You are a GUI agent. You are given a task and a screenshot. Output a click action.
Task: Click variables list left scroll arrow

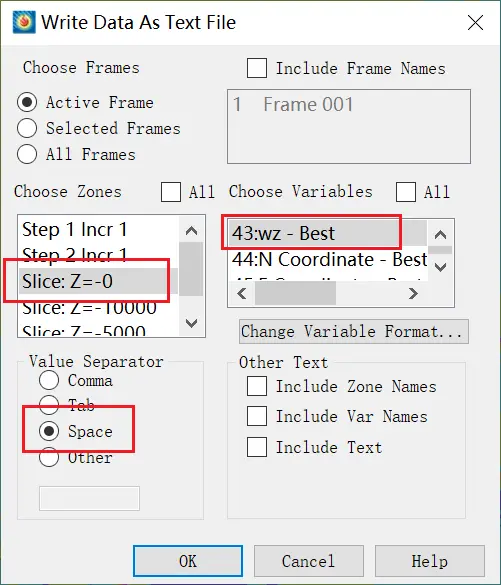[x=242, y=294]
